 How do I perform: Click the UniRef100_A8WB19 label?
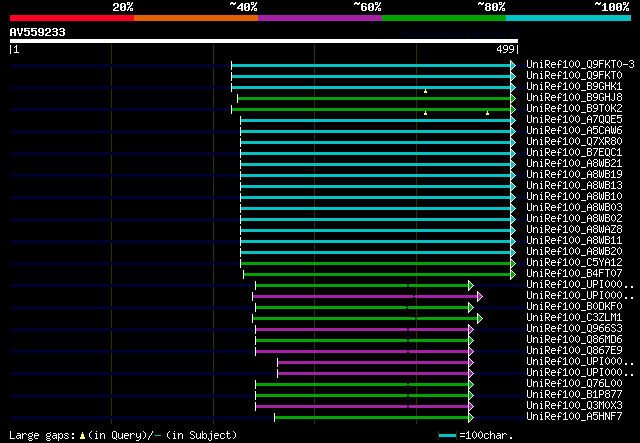pyautogui.click(x=574, y=175)
